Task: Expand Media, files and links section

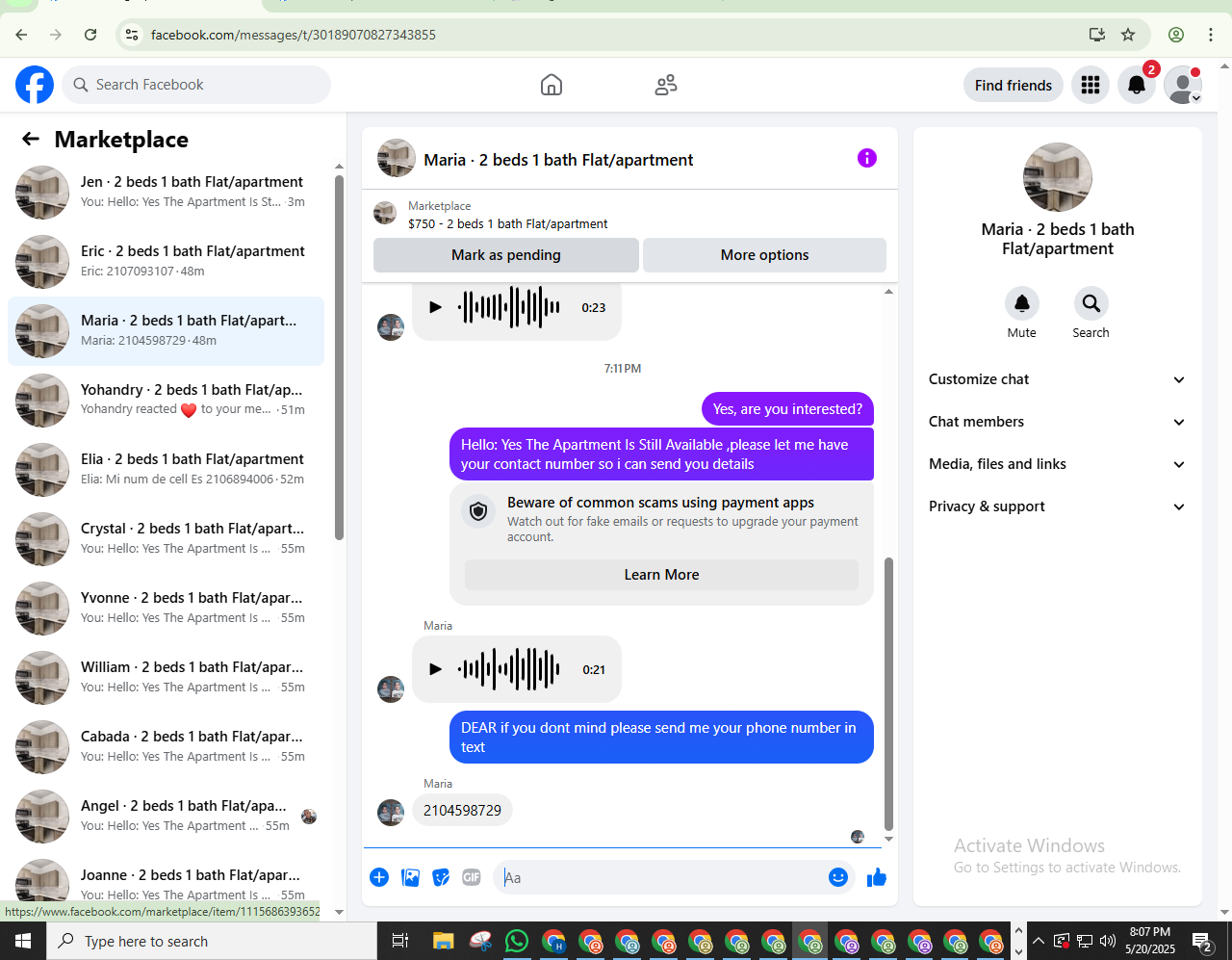Action: 1057,464
